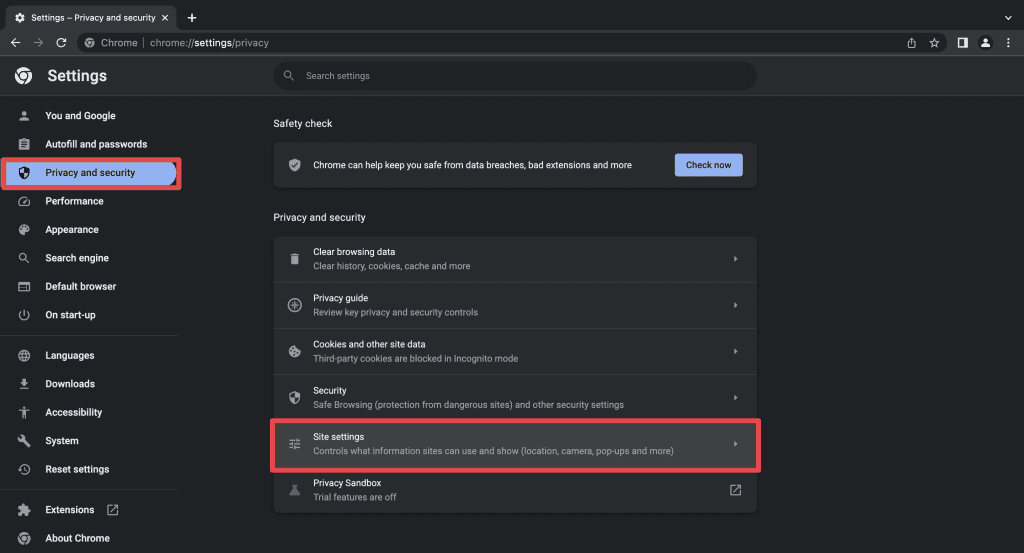Expand the Privacy guide row arrow

click(x=735, y=305)
